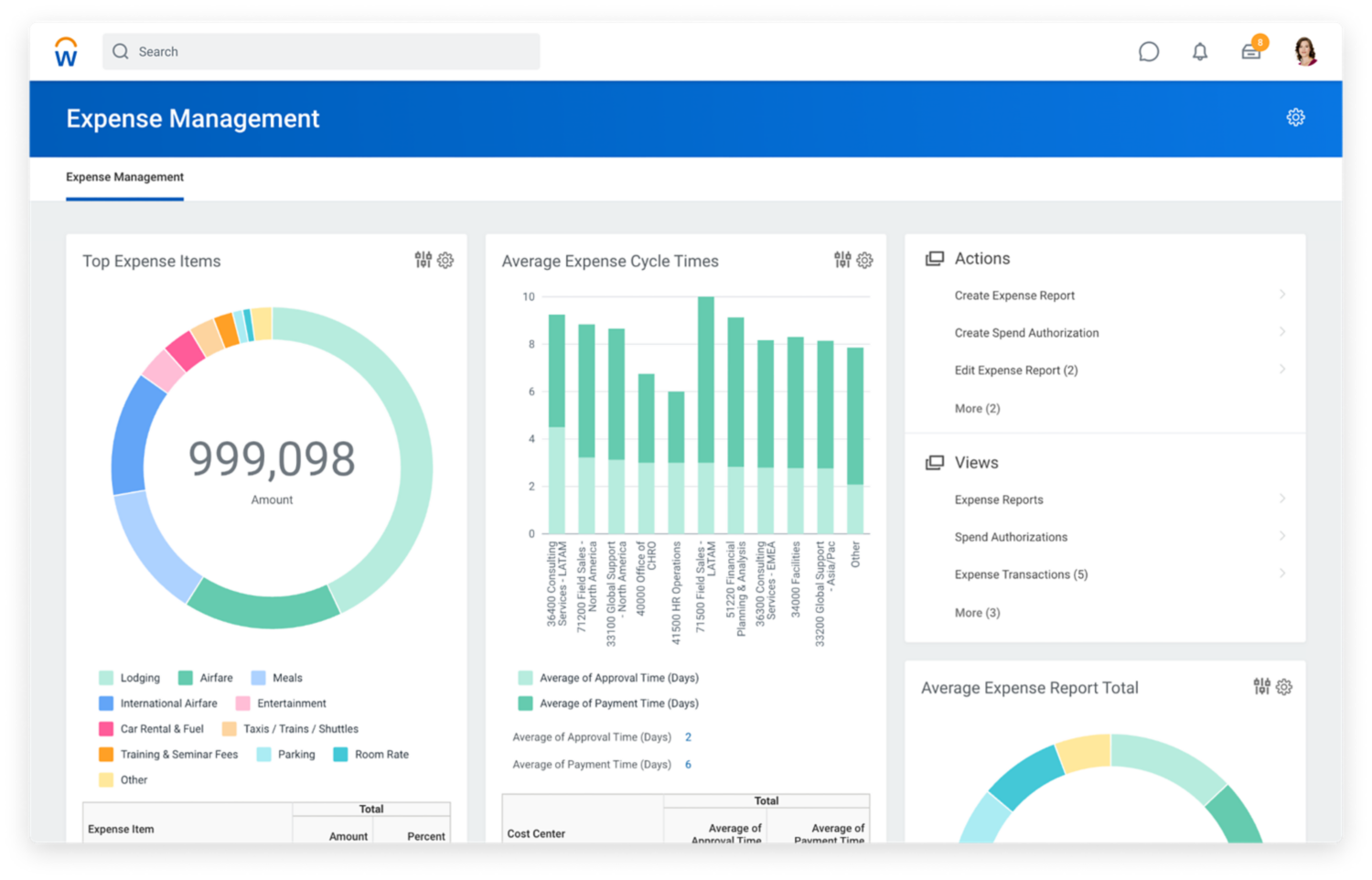
Task: Click the Workday logo
Action: (x=65, y=51)
